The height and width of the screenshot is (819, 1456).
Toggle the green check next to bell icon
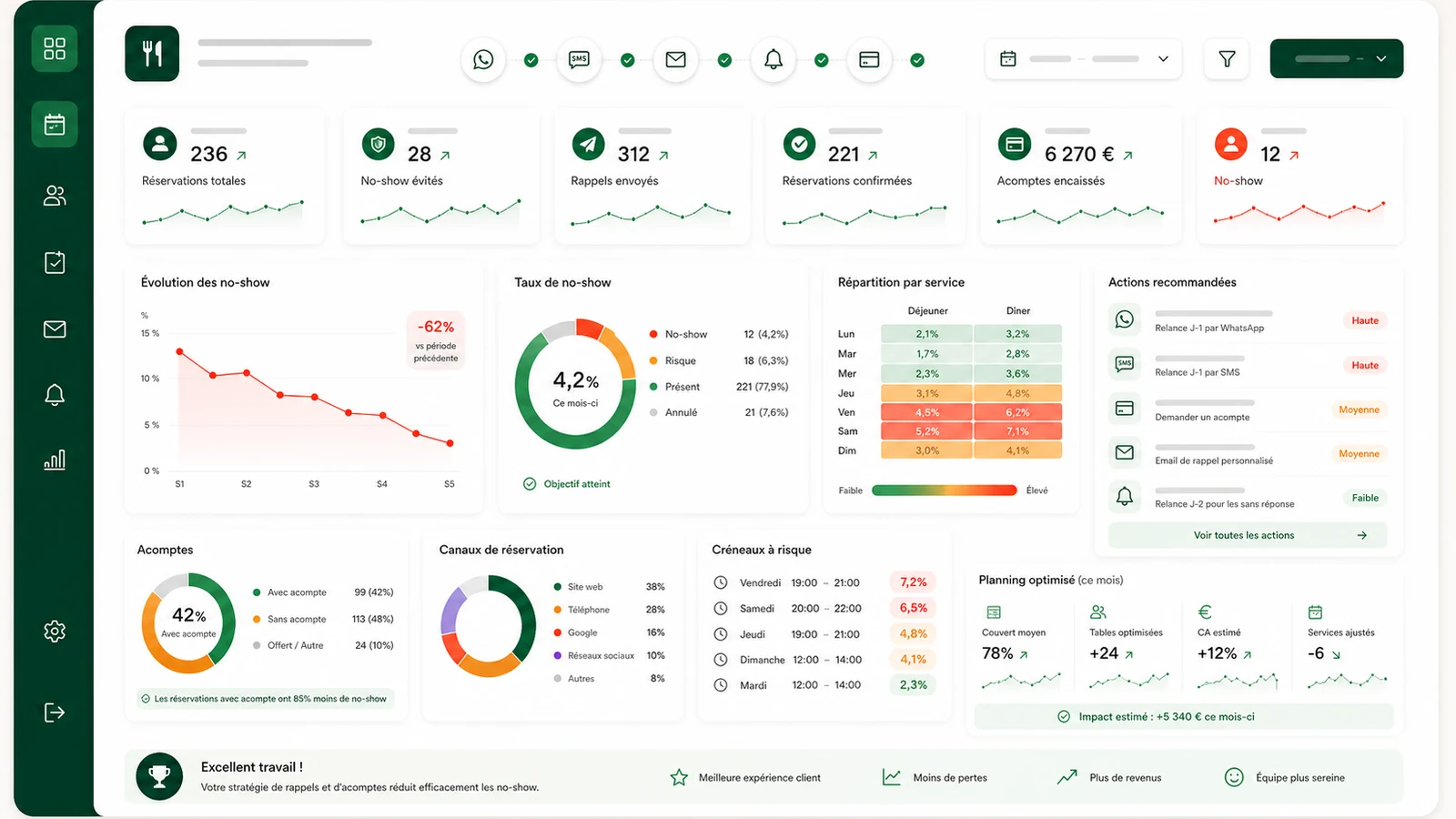pyautogui.click(x=822, y=60)
